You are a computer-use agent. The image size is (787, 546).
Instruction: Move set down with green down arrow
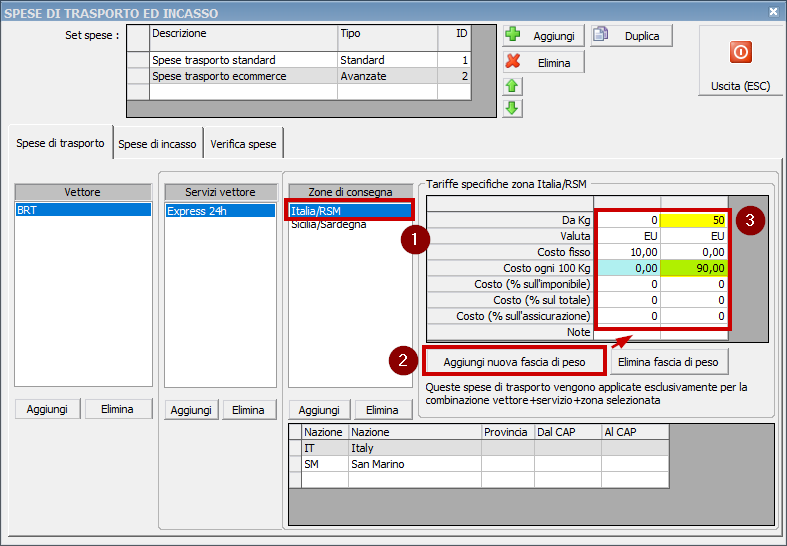tap(512, 108)
